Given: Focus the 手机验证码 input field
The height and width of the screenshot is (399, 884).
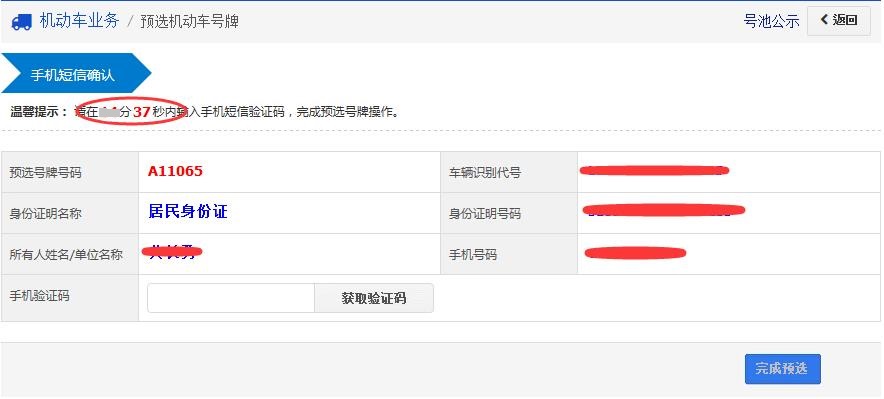Looking at the screenshot, I should [231, 298].
